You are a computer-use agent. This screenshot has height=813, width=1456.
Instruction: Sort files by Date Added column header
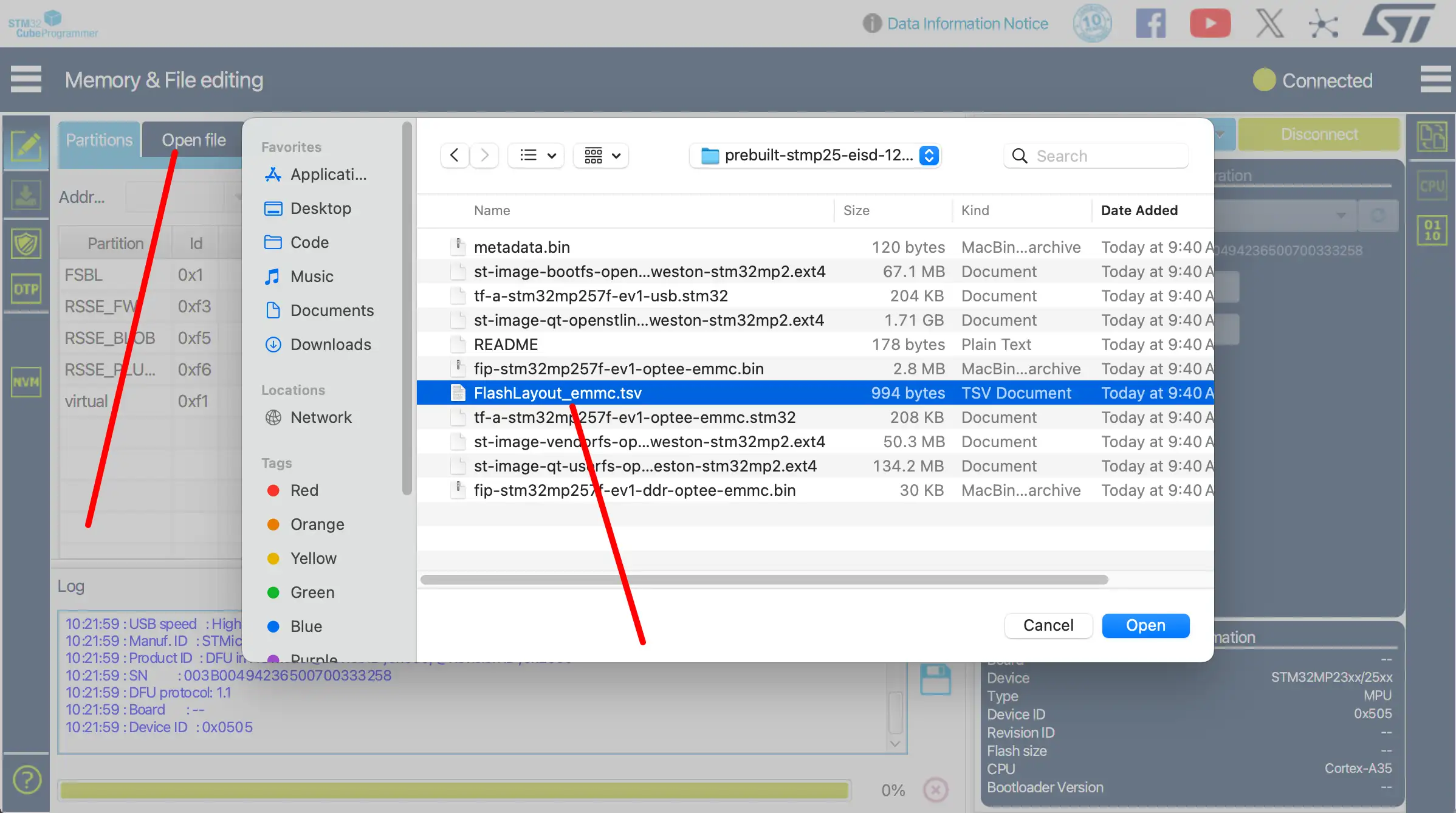pyautogui.click(x=1139, y=210)
